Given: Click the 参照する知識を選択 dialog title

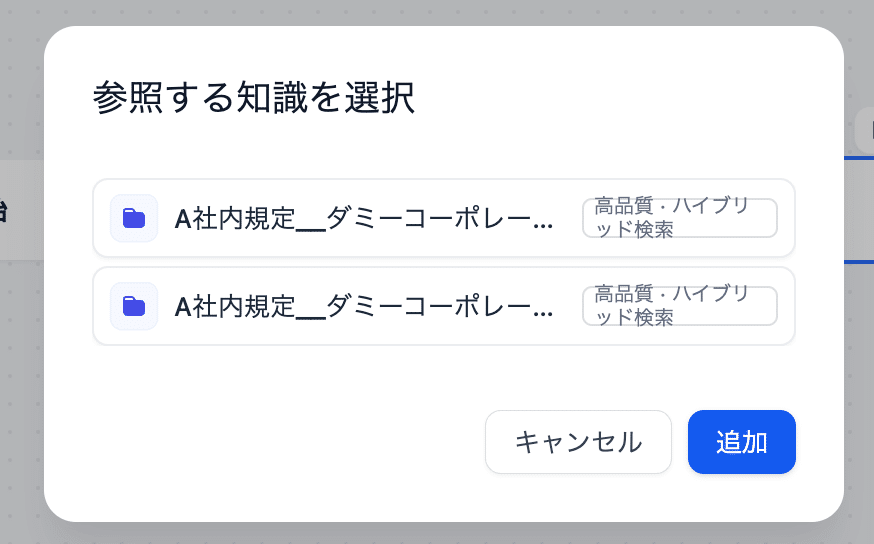Looking at the screenshot, I should click(253, 100).
